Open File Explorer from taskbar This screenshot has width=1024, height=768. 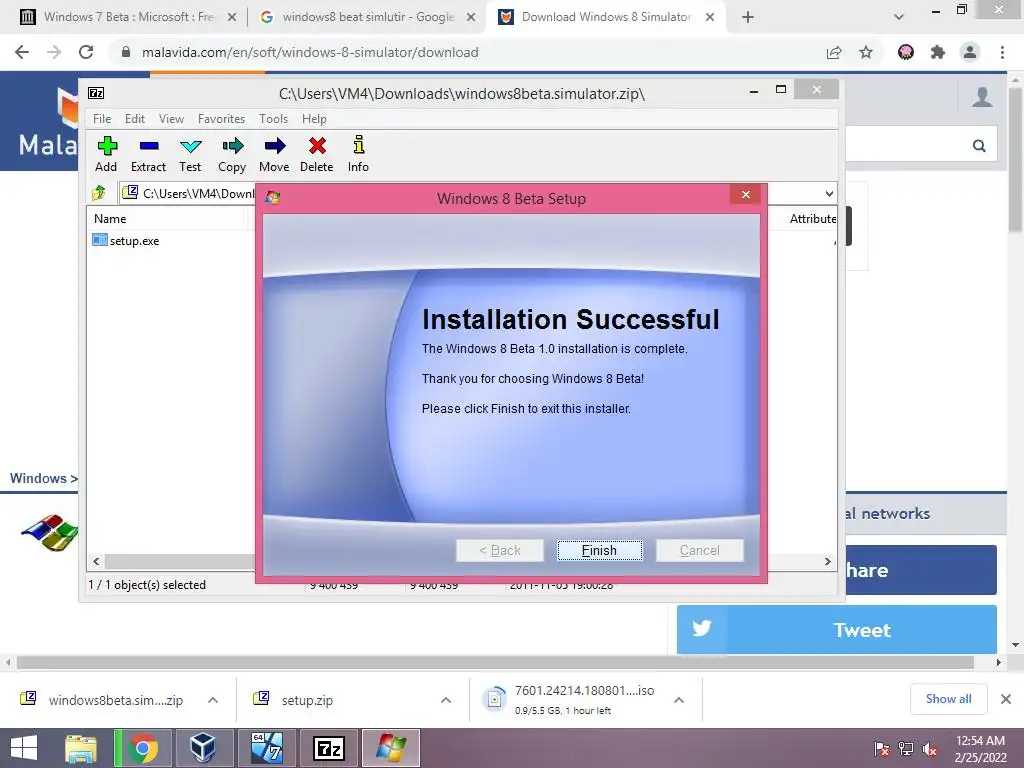tap(80, 748)
